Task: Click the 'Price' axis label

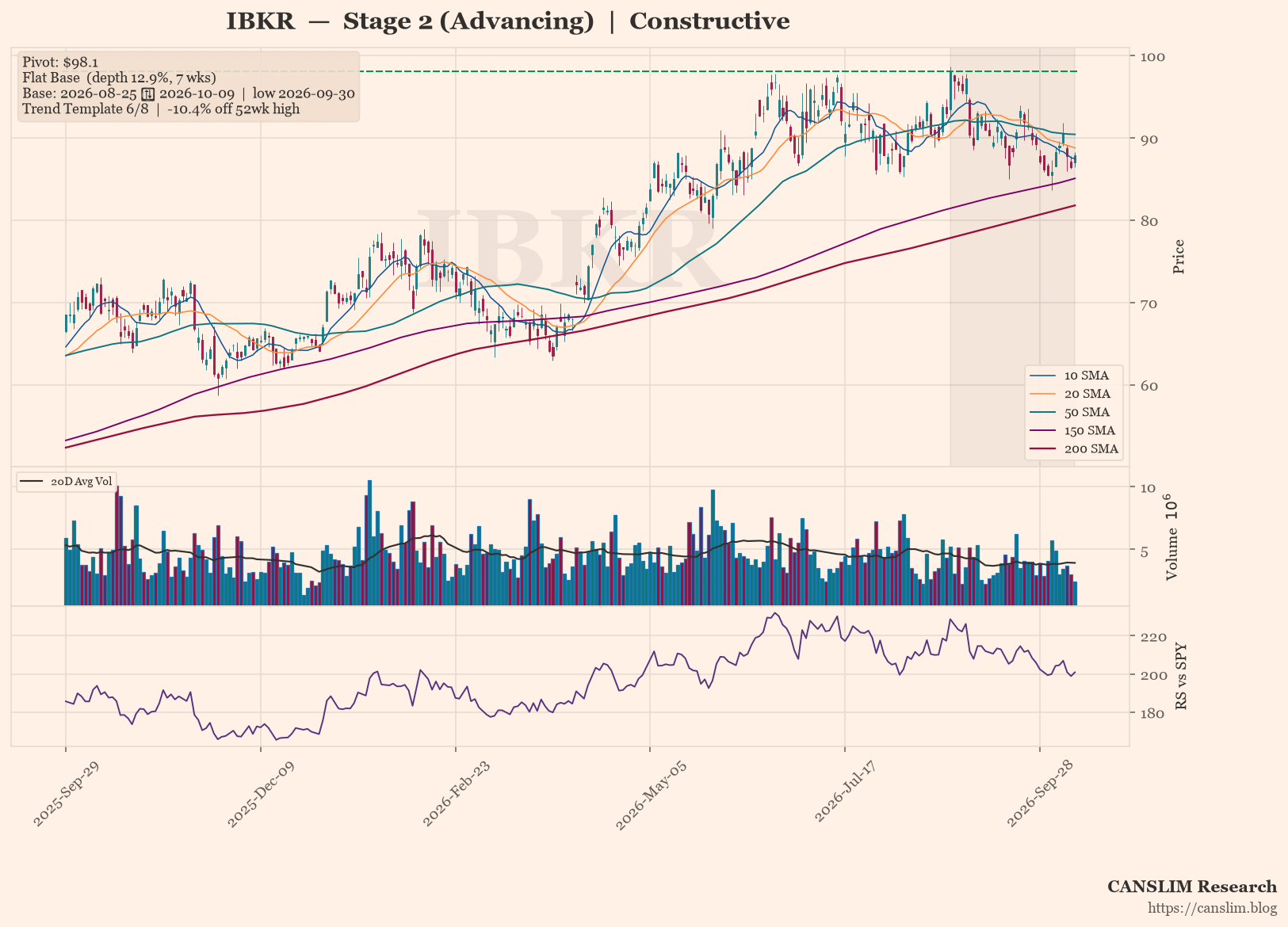Action: (x=1179, y=257)
